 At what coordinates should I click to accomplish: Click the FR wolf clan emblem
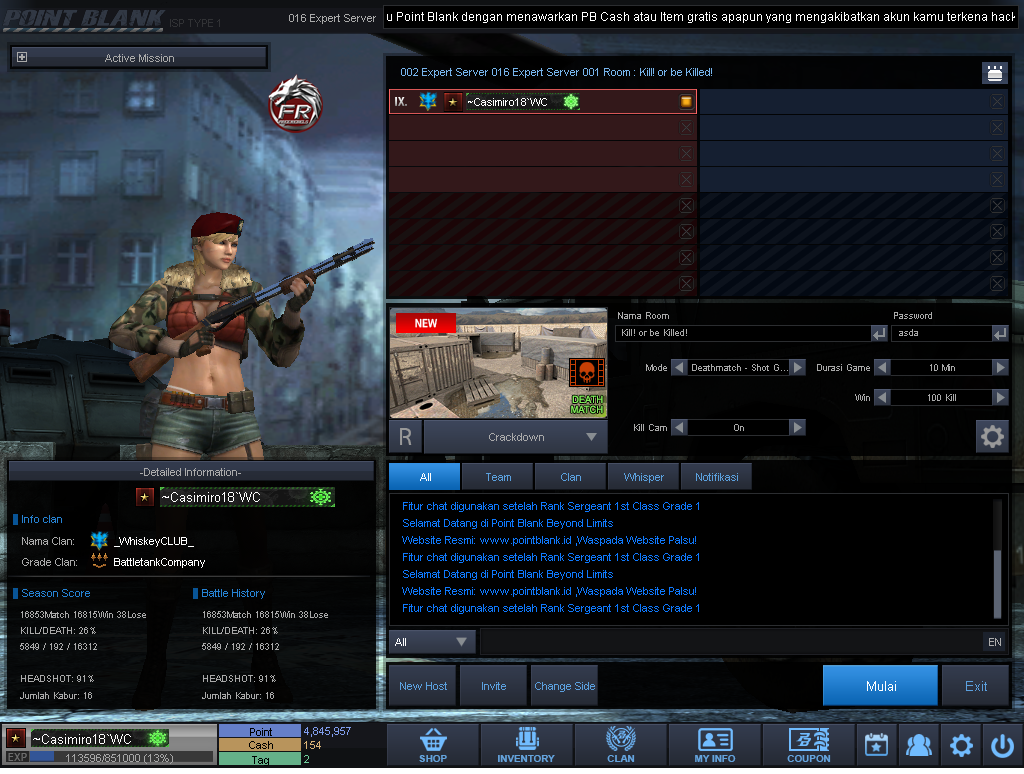click(296, 105)
